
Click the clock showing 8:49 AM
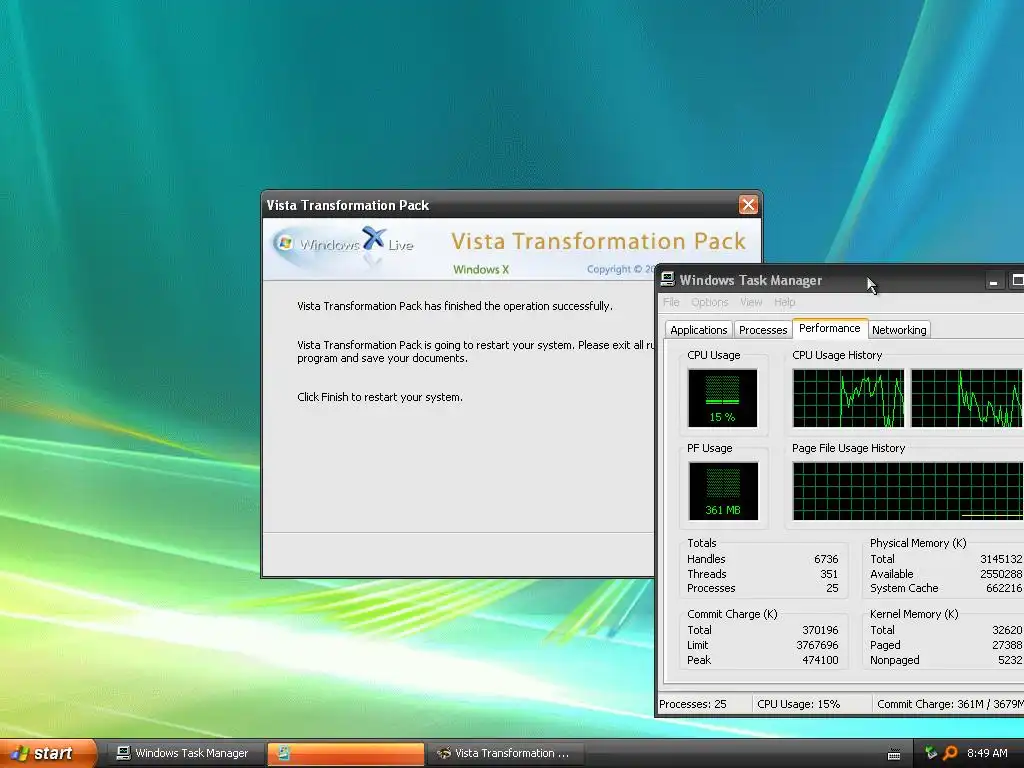pos(987,753)
